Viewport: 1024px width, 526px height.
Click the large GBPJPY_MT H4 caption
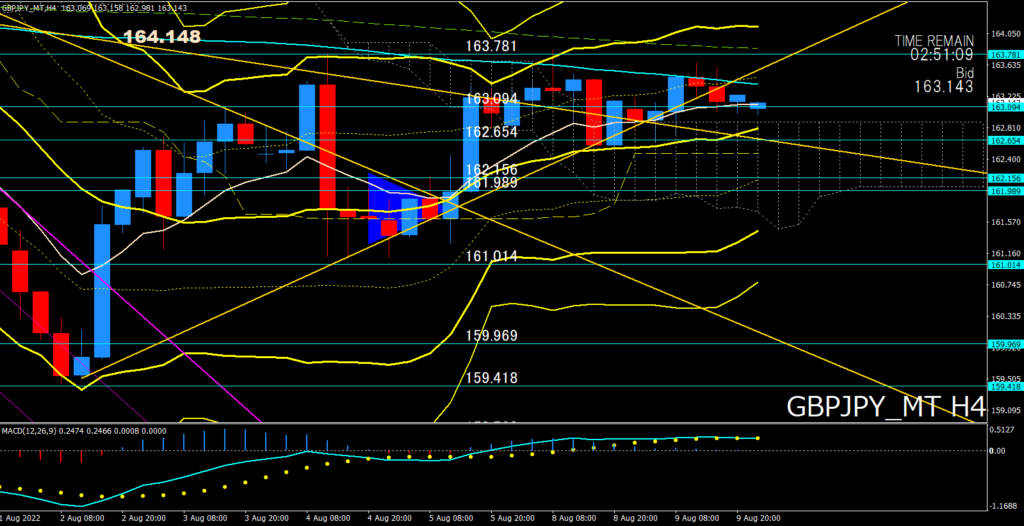coord(886,406)
